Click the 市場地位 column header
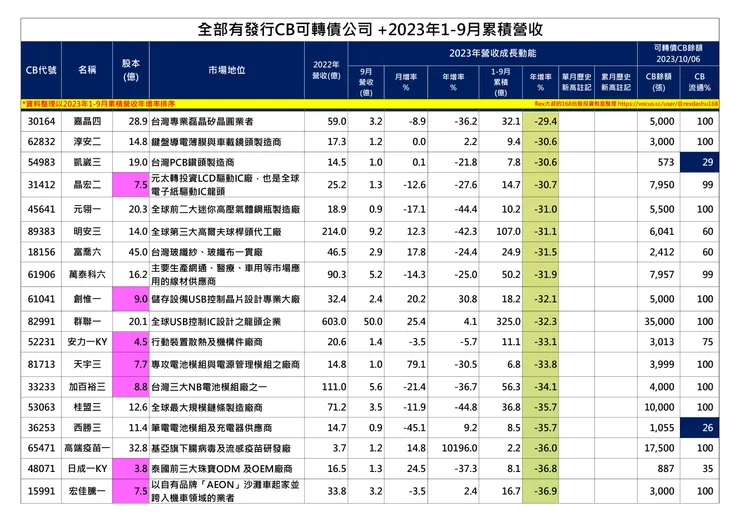740x523 pixels. pos(227,70)
